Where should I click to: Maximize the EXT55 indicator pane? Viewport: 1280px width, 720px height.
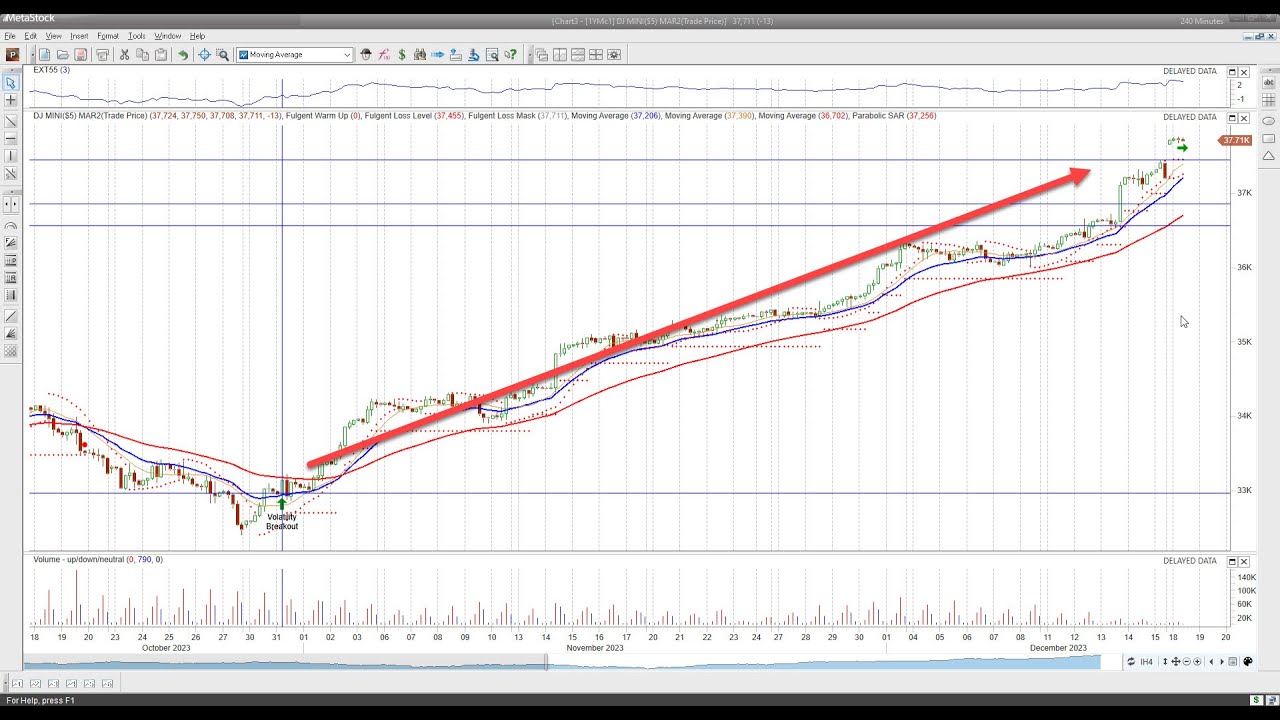1232,72
